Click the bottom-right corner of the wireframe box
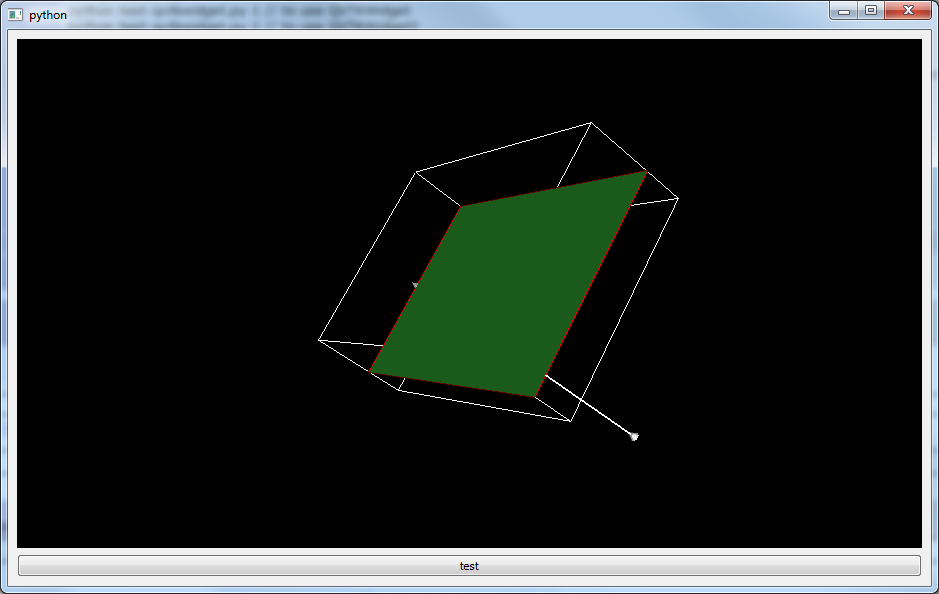The image size is (939, 594). coord(570,421)
